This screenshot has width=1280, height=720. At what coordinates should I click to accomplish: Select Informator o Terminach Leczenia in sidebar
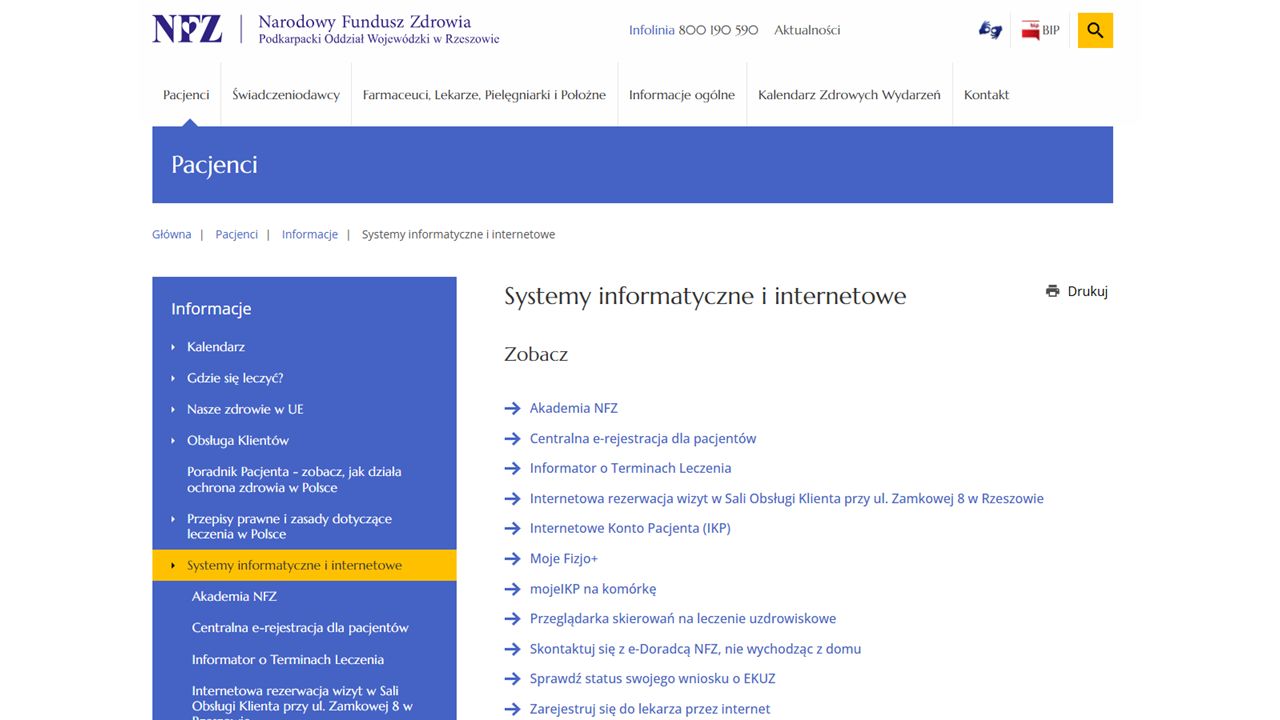(x=288, y=659)
